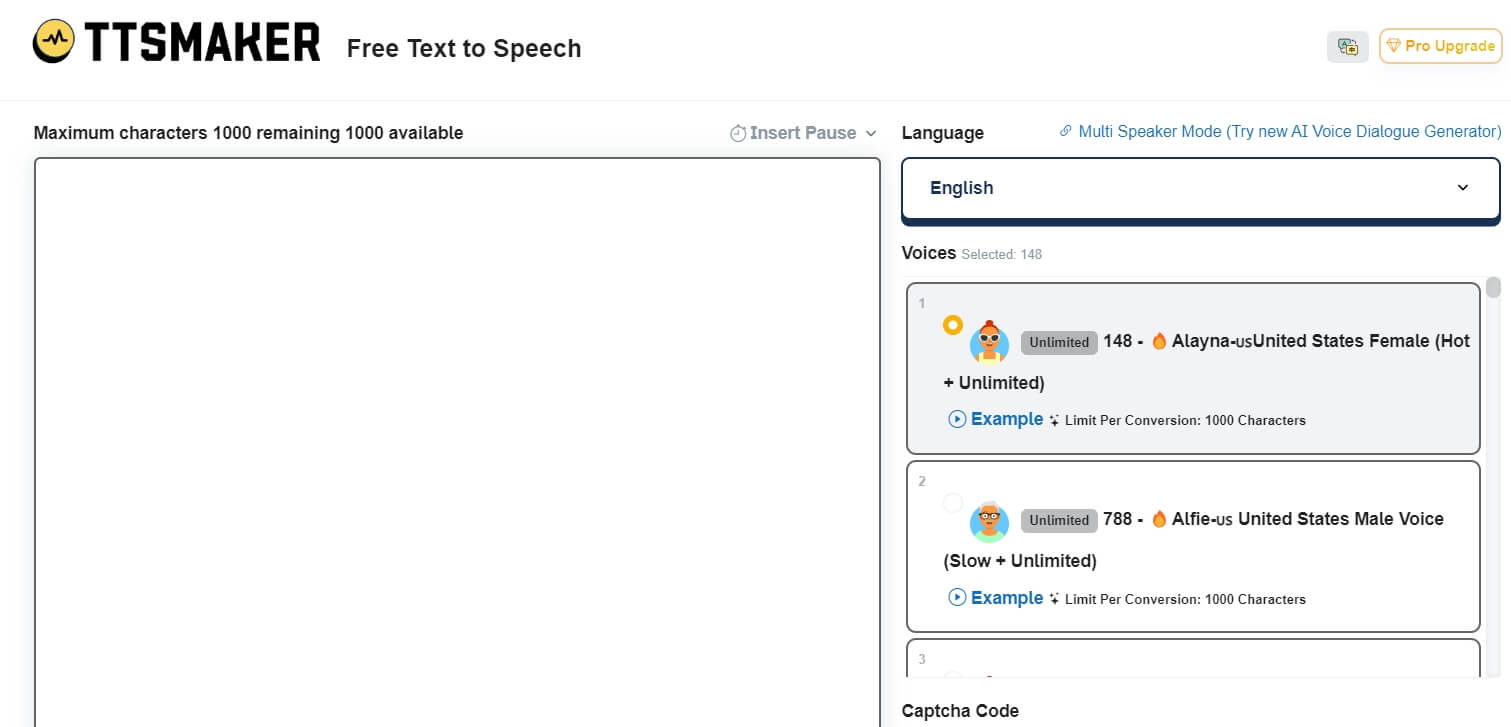Click the 'Selected: 148' text
The image size is (1511, 727).
pyautogui.click(x=1002, y=255)
